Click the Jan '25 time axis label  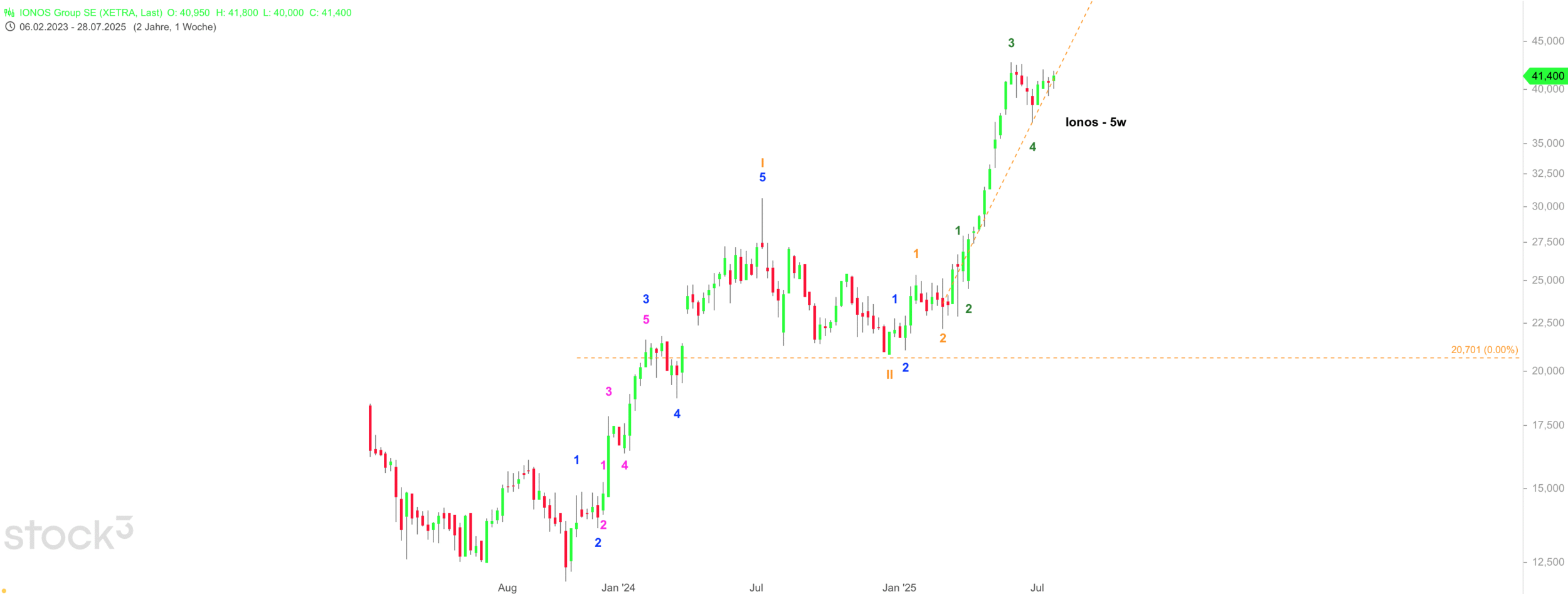click(899, 588)
